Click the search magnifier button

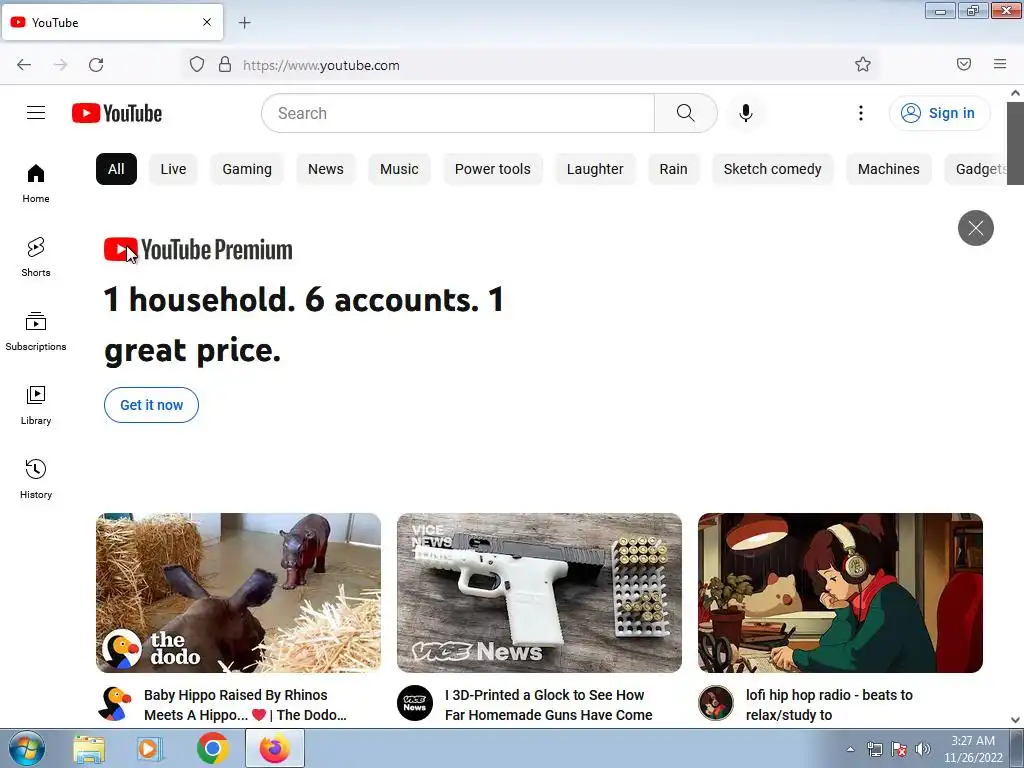[686, 113]
